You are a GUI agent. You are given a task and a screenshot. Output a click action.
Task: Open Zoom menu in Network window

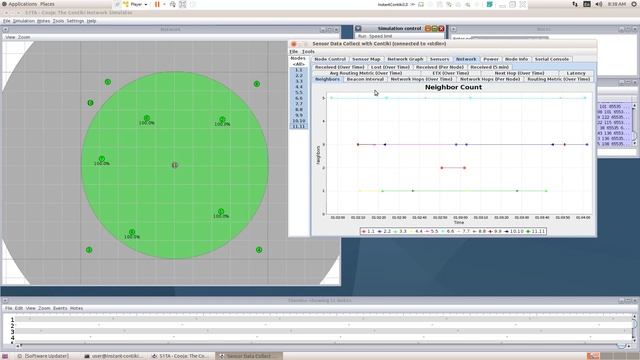click(x=24, y=37)
